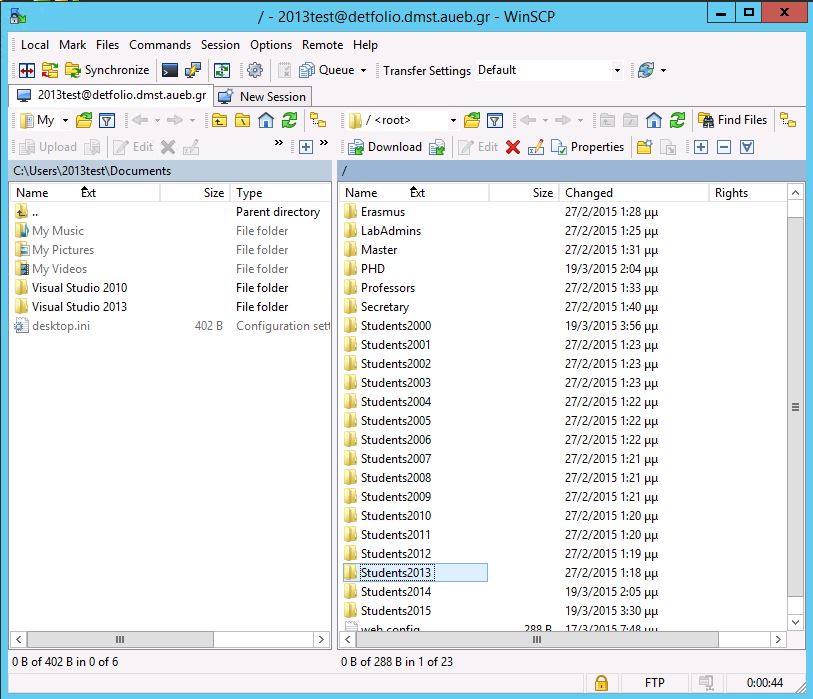
Task: Refresh the remote directory listing
Action: (677, 120)
